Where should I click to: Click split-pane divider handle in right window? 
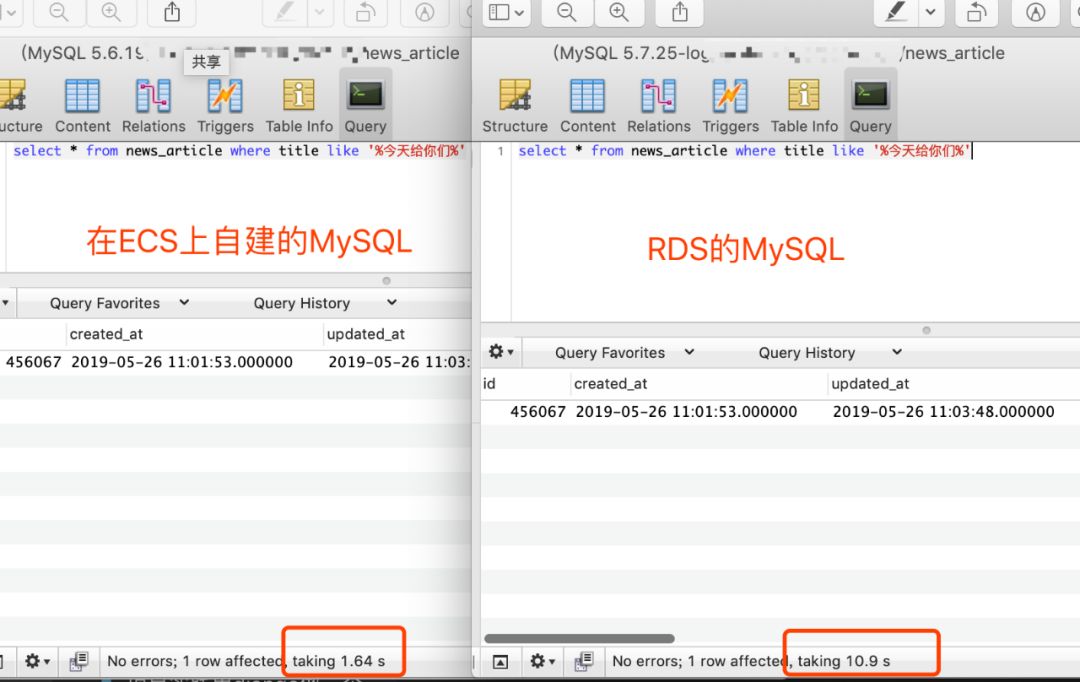pyautogui.click(x=926, y=330)
